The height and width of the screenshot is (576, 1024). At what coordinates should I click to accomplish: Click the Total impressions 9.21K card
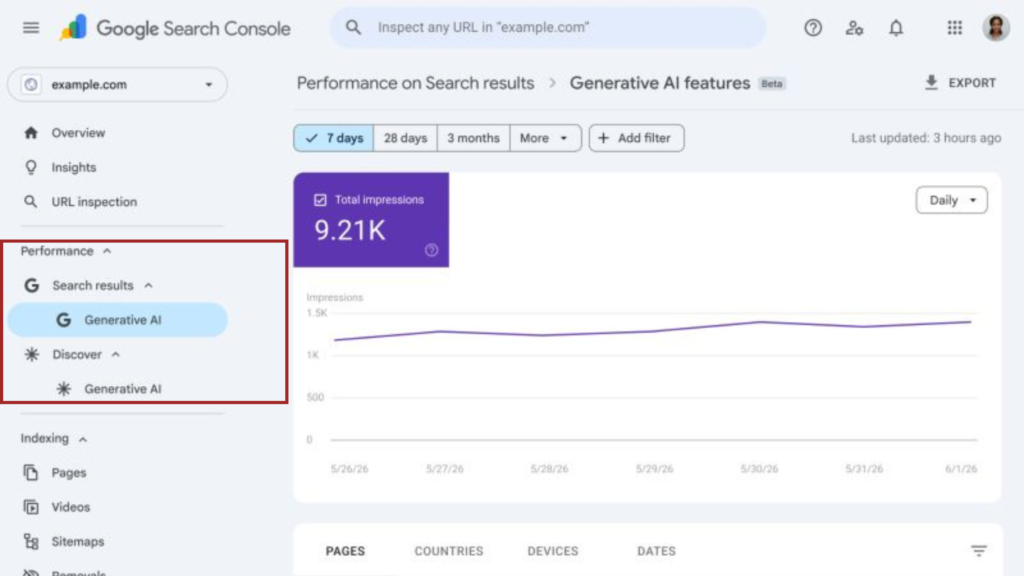point(371,219)
